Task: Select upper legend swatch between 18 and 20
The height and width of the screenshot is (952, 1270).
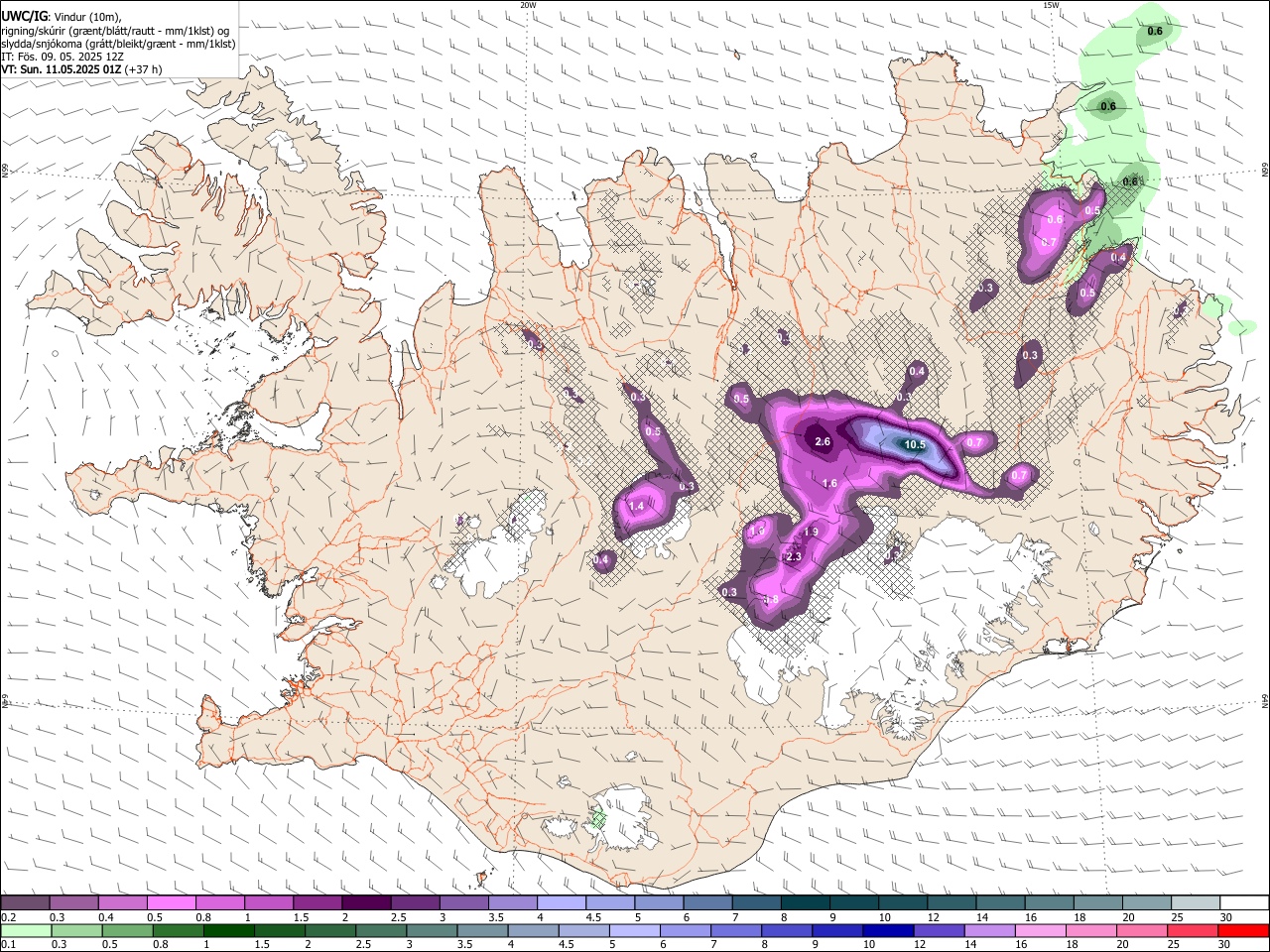Action: click(x=1097, y=902)
